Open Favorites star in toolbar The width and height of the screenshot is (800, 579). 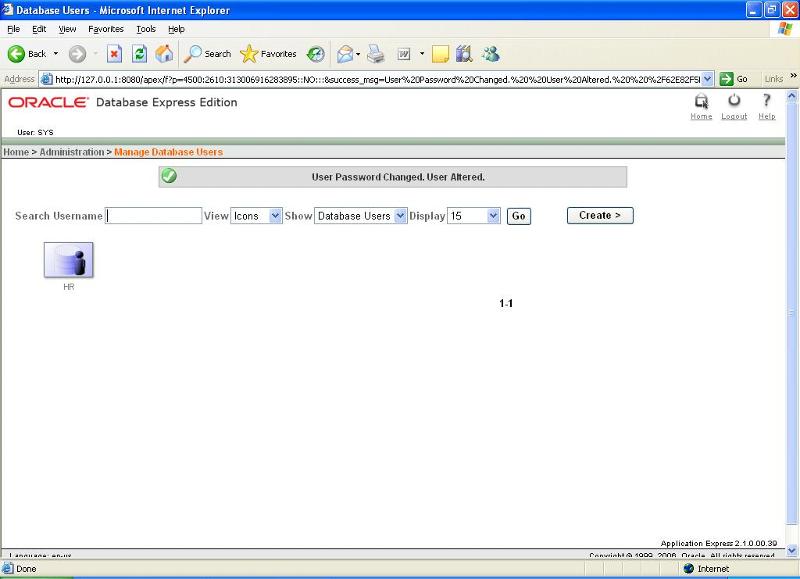pyautogui.click(x=268, y=54)
